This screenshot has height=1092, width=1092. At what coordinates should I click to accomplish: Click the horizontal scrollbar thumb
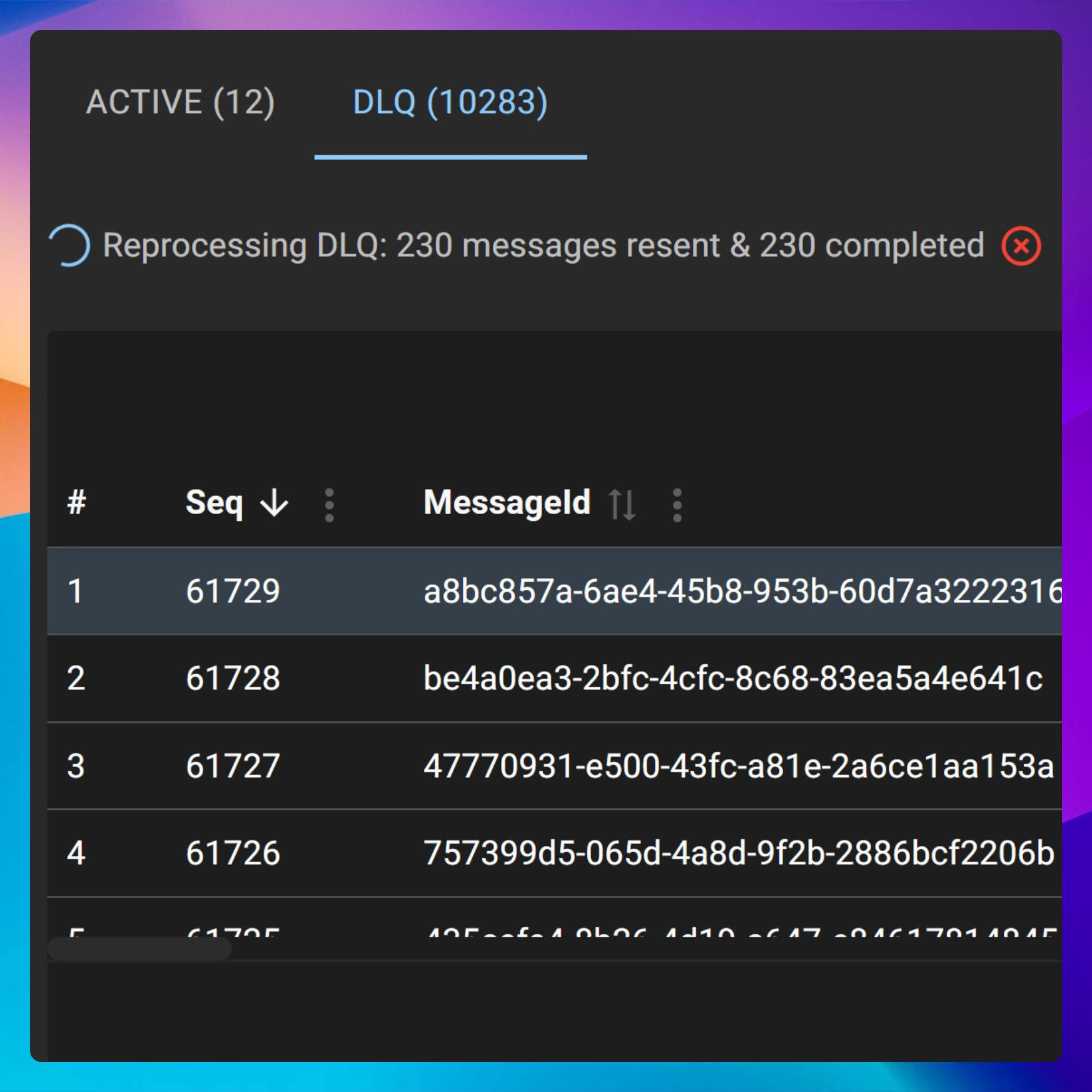tap(140, 948)
